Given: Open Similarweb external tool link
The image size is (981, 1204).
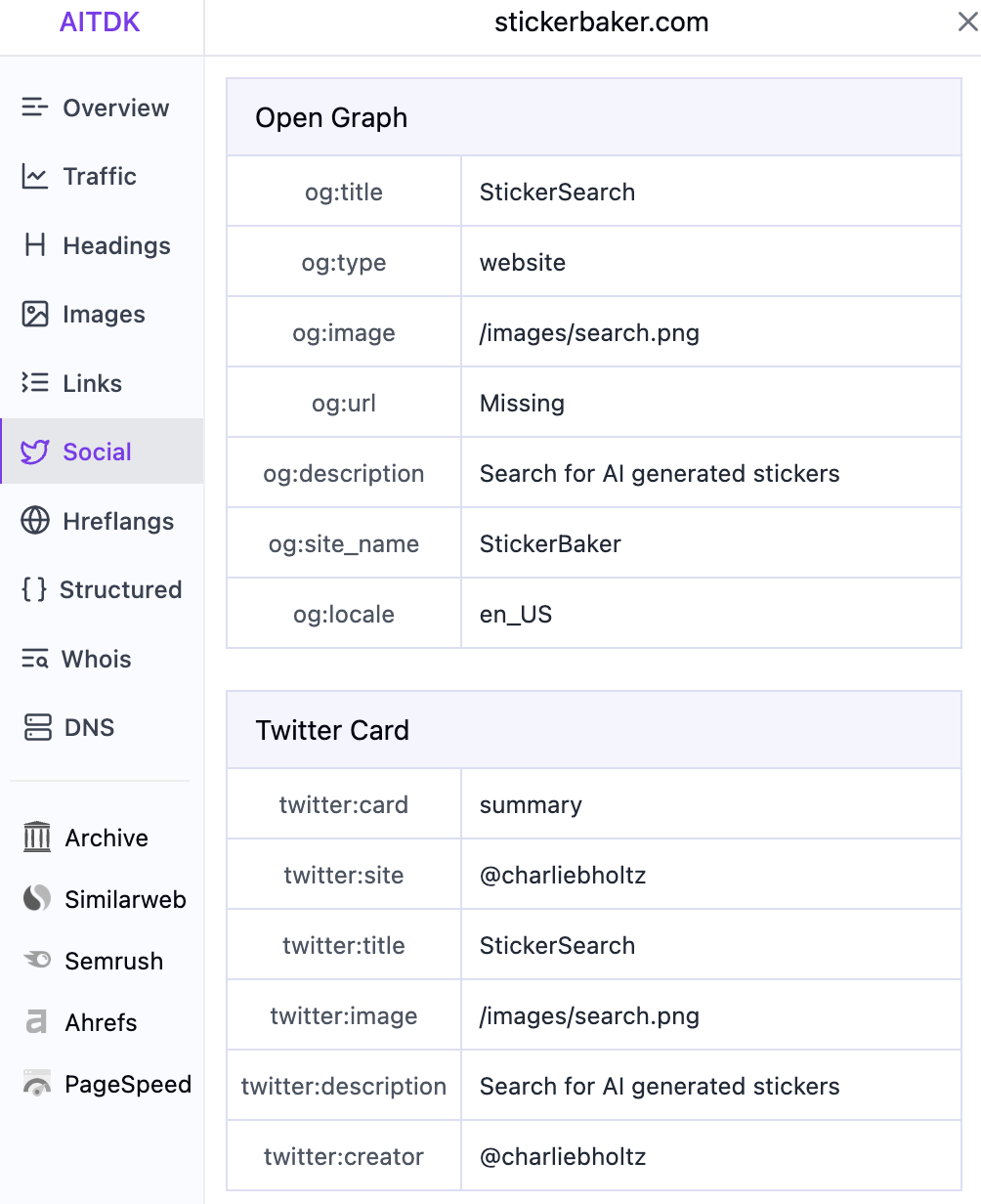Looking at the screenshot, I should (125, 899).
